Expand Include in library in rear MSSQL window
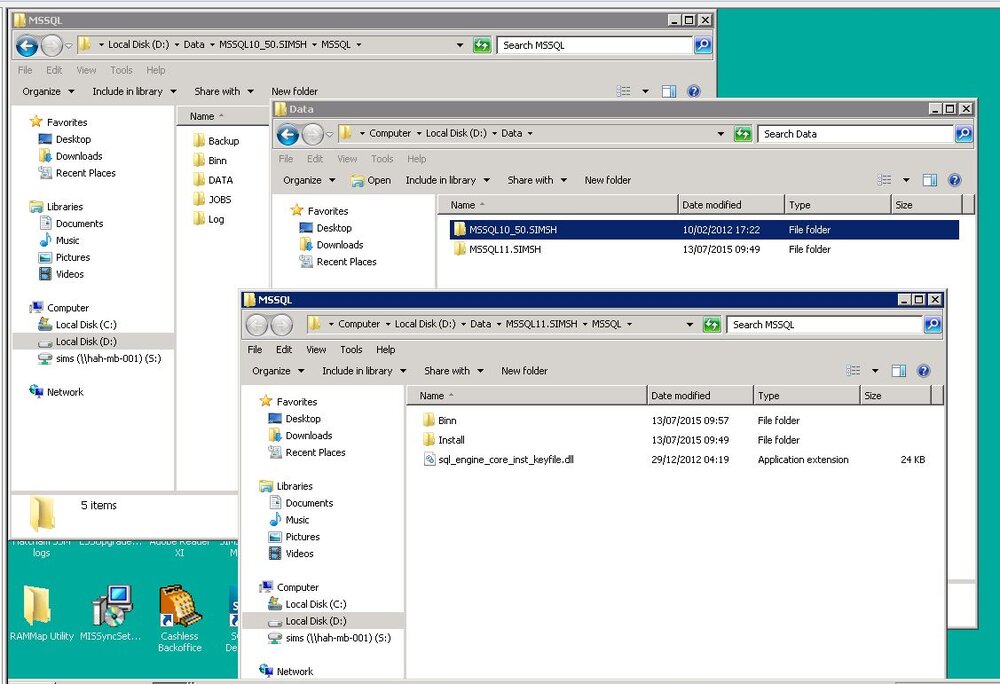The image size is (1000, 684). tap(135, 92)
